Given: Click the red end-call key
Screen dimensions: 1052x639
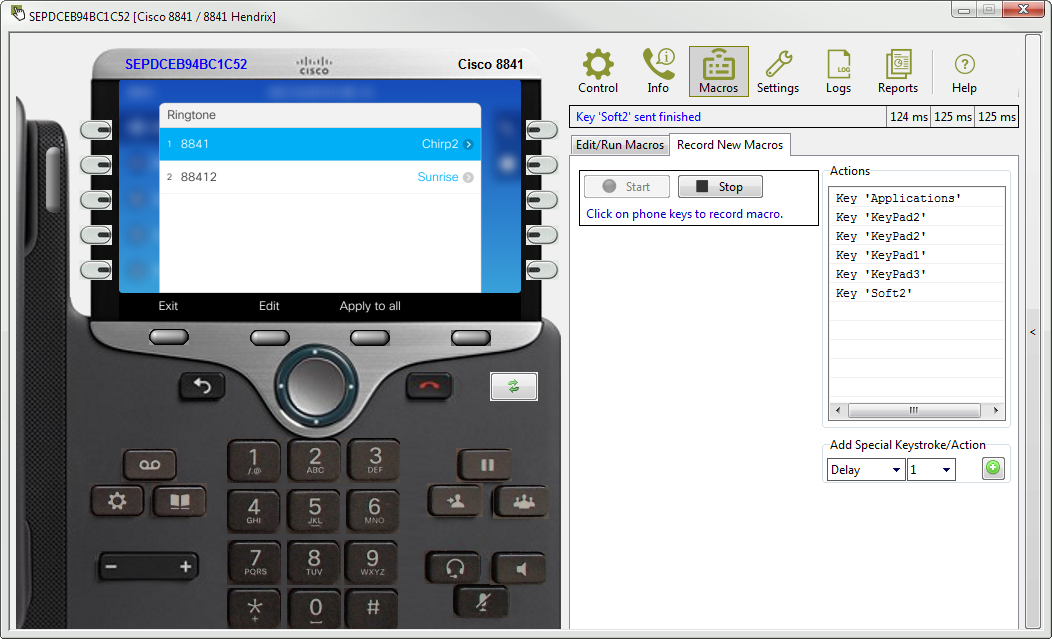Looking at the screenshot, I should click(429, 386).
